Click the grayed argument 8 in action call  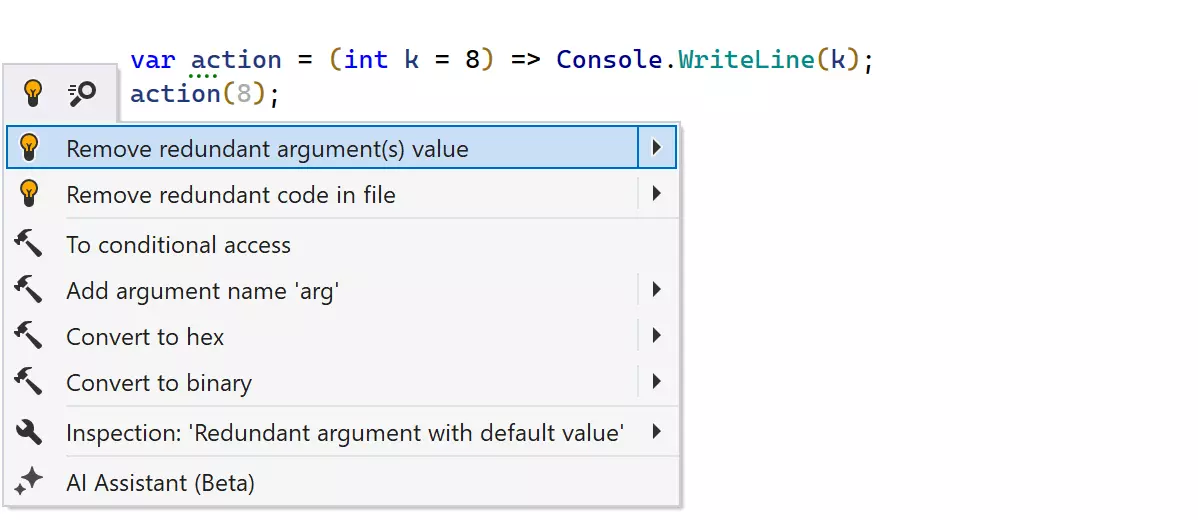(x=243, y=94)
